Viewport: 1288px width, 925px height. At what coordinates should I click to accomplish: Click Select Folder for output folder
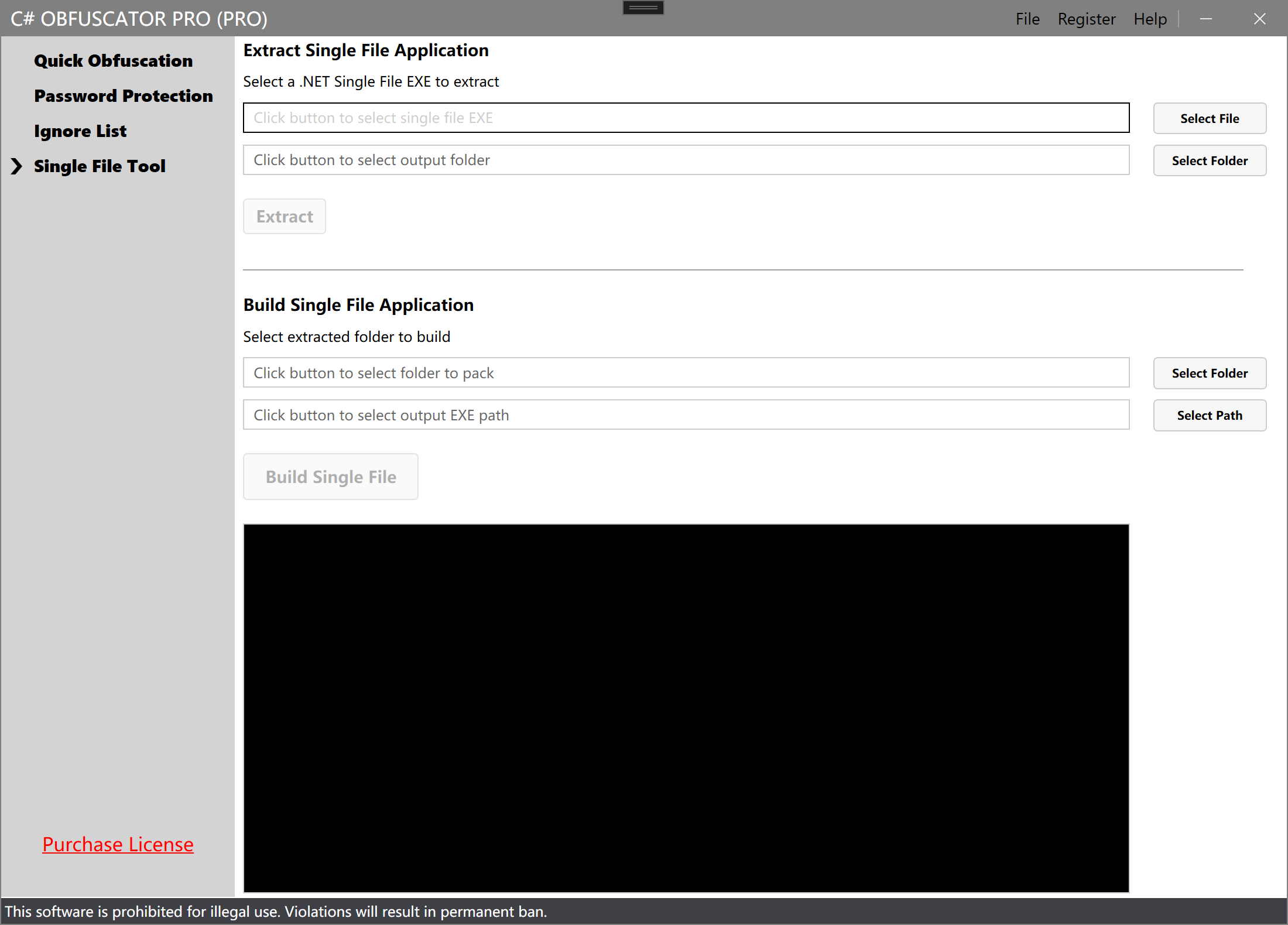(1210, 160)
